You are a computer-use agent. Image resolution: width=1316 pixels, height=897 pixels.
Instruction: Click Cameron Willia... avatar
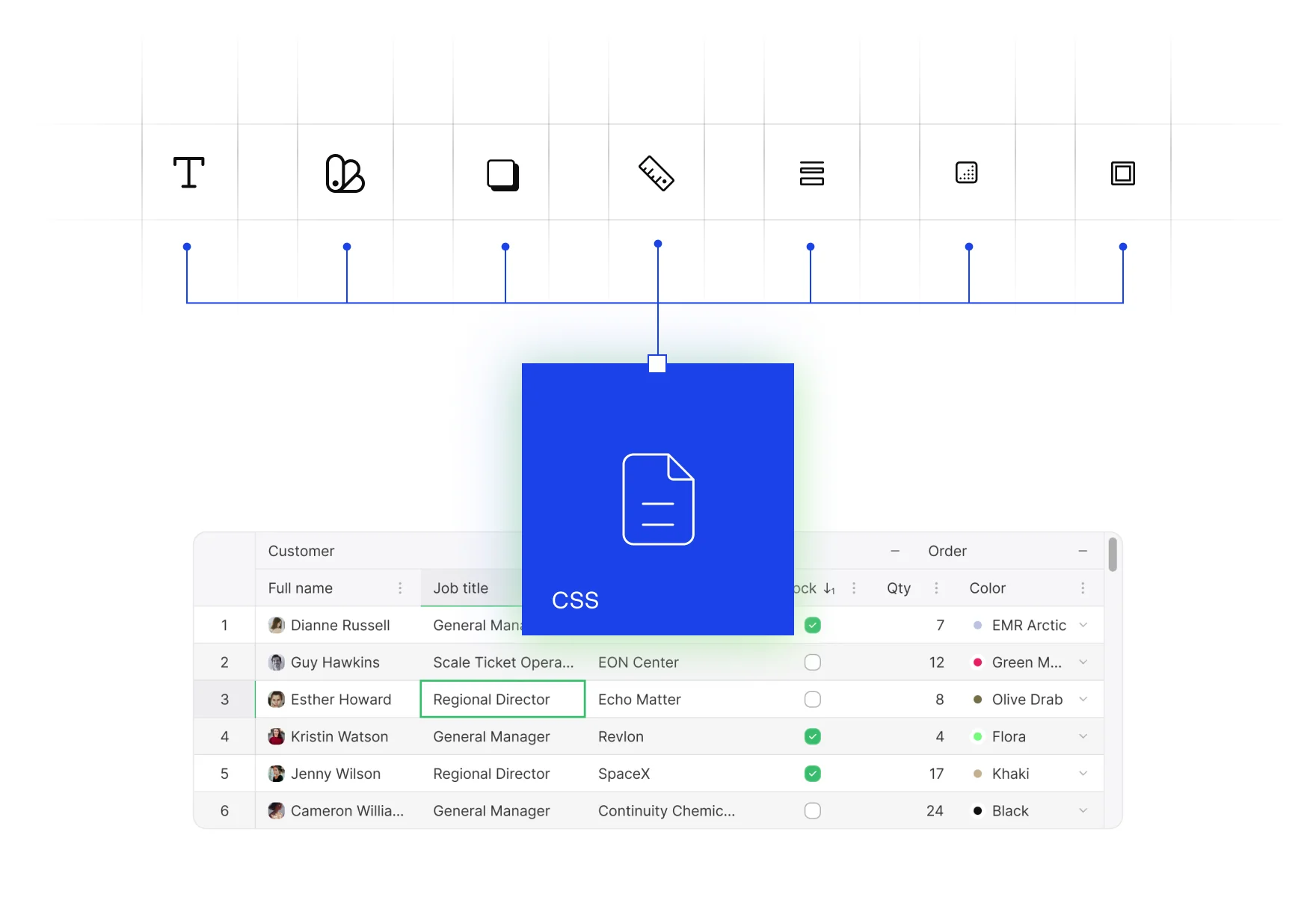click(277, 810)
